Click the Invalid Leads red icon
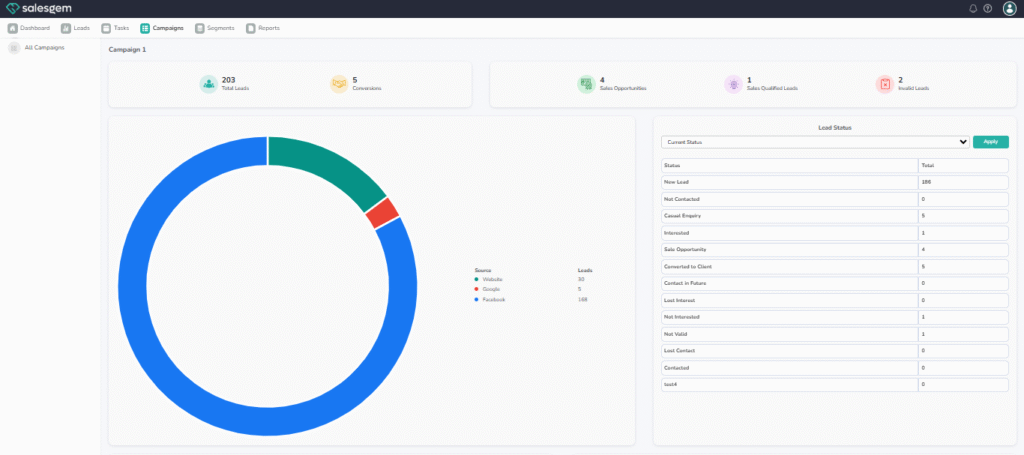 884,84
